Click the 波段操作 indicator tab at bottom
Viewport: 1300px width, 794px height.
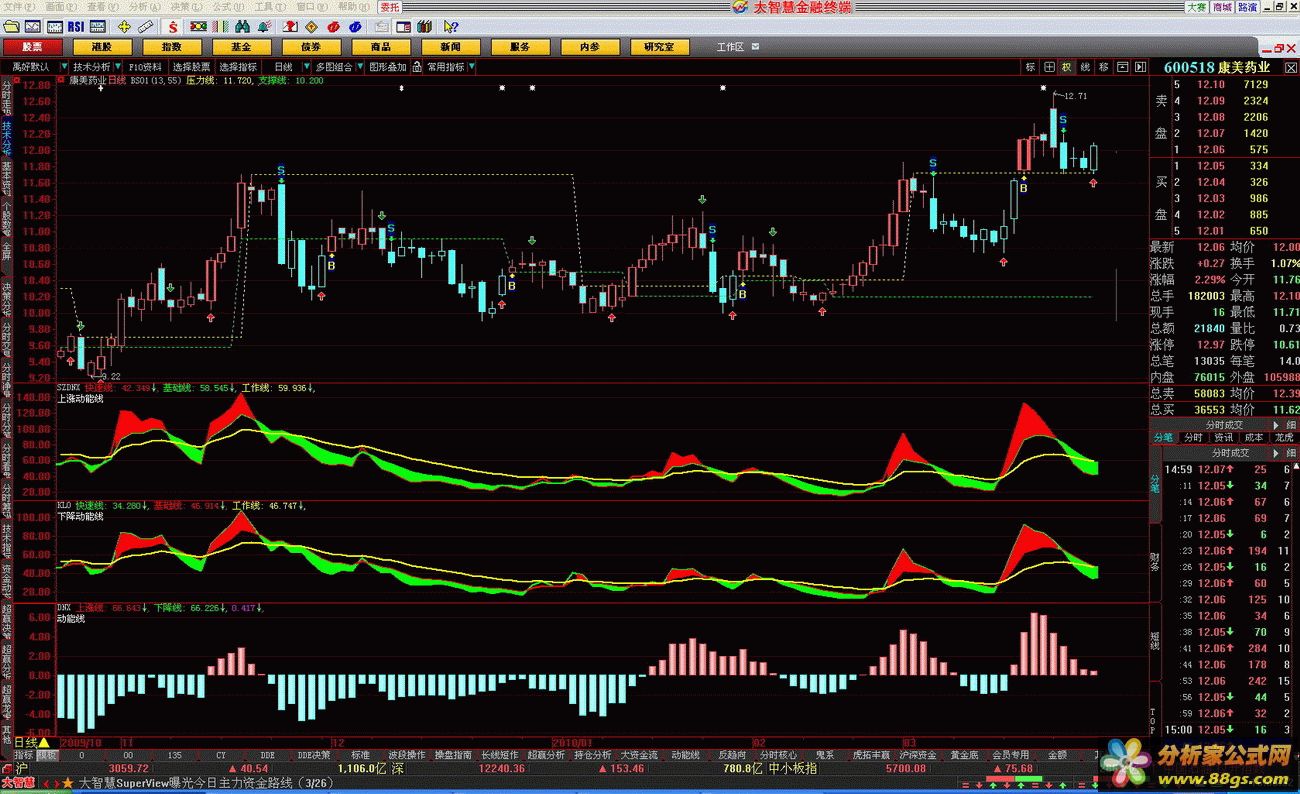coord(407,755)
